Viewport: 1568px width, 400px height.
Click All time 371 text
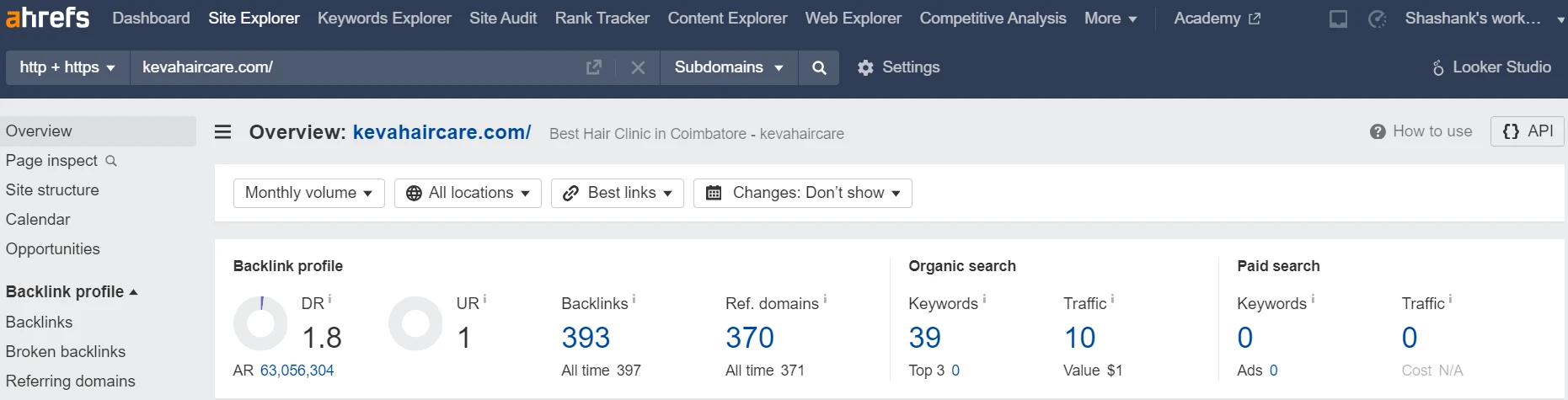pyautogui.click(x=765, y=371)
